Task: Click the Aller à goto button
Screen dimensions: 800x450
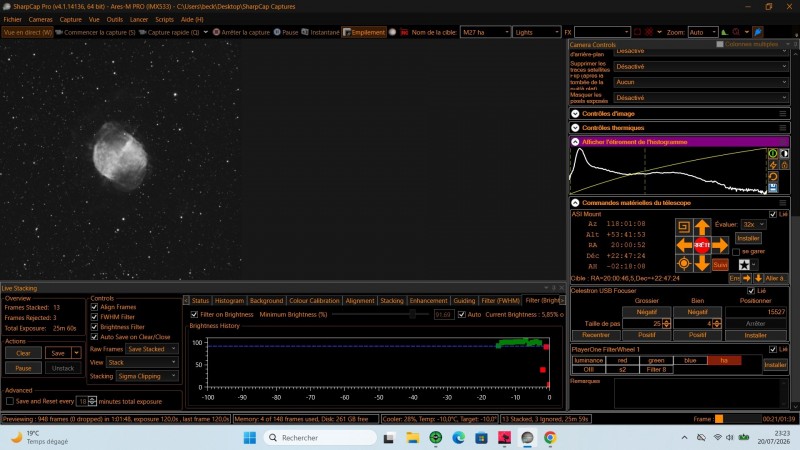Action: (x=776, y=278)
